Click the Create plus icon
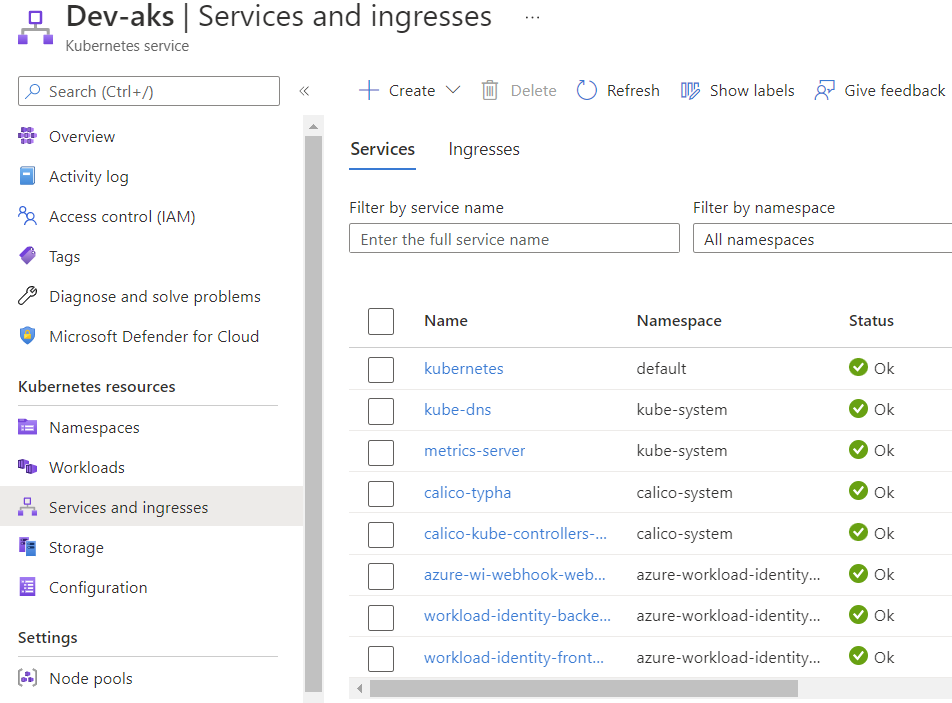 pos(369,90)
